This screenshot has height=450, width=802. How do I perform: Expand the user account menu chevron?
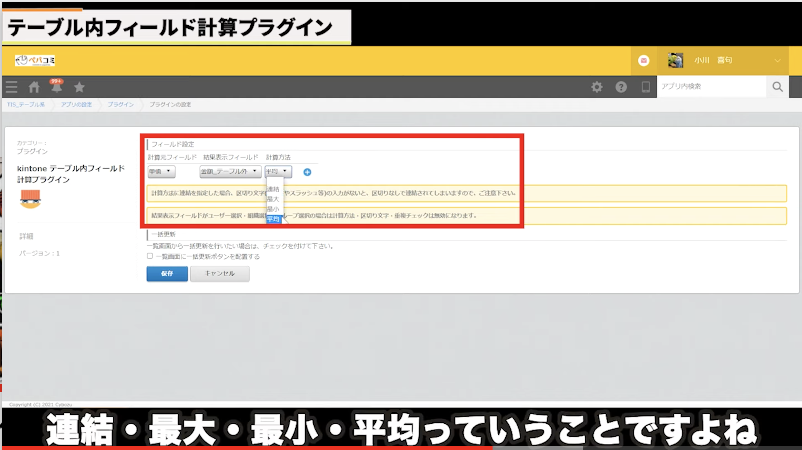pos(779,61)
